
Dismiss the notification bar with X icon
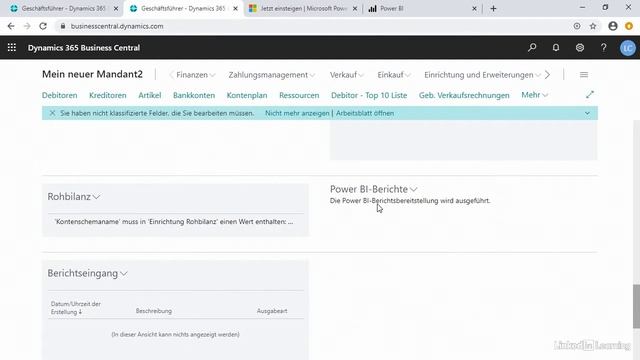[x=52, y=113]
